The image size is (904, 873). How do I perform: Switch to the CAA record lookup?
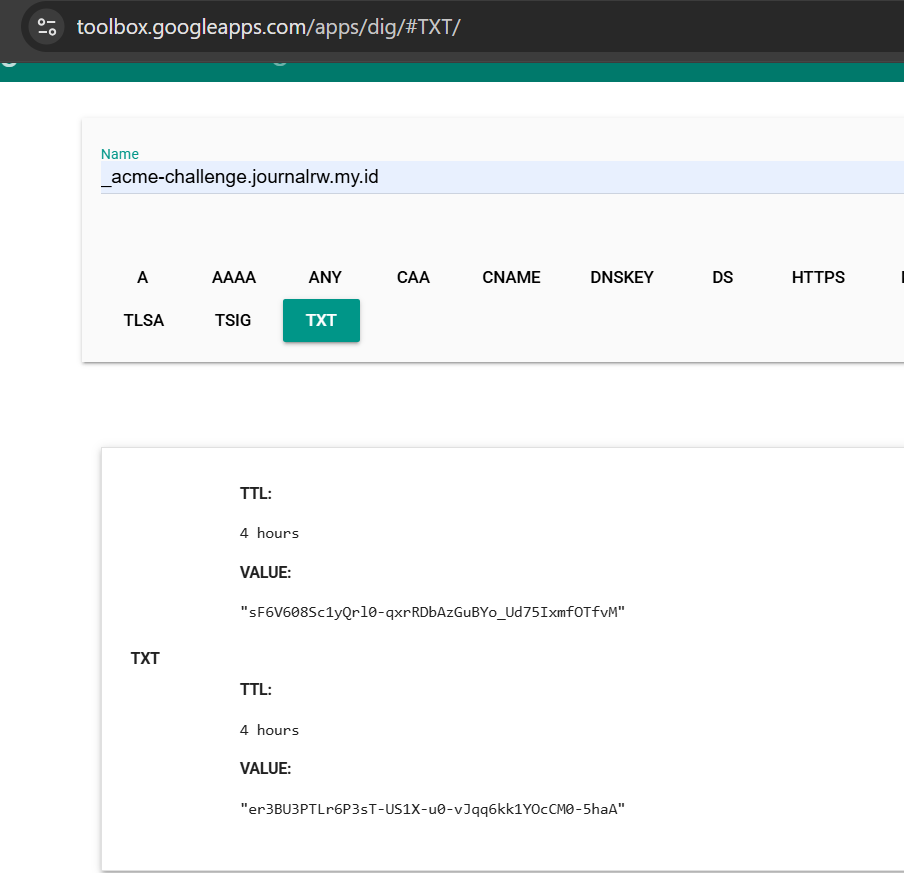tap(413, 277)
